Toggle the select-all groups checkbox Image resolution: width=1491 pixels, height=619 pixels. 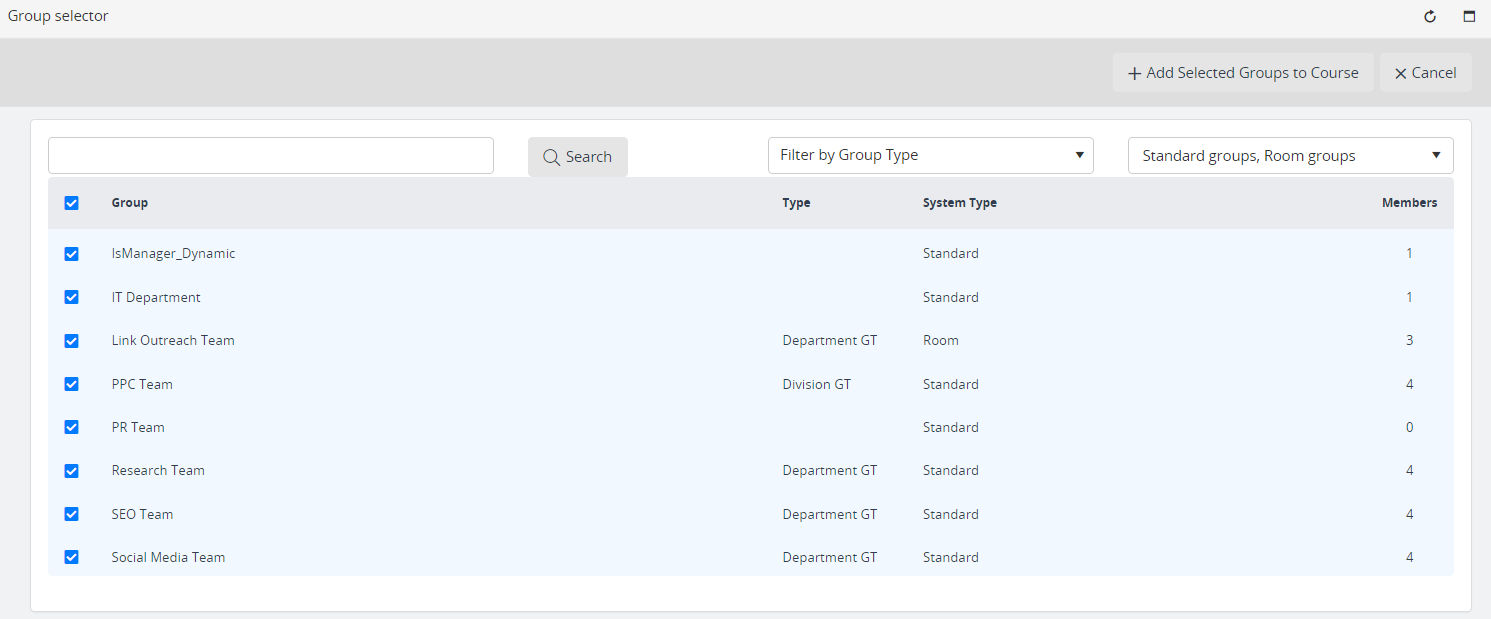point(71,203)
